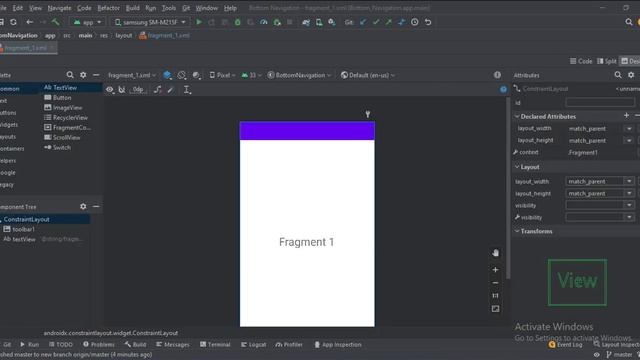Image resolution: width=640 pixels, height=360 pixels.
Task: Open the Profiler tool window
Action: point(289,344)
